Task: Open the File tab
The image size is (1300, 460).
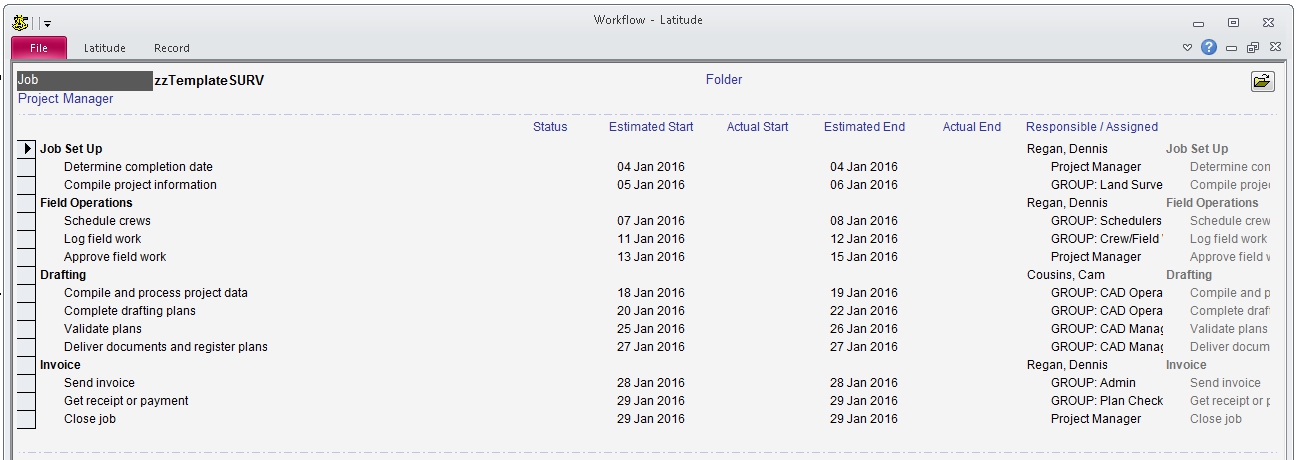Action: (39, 48)
